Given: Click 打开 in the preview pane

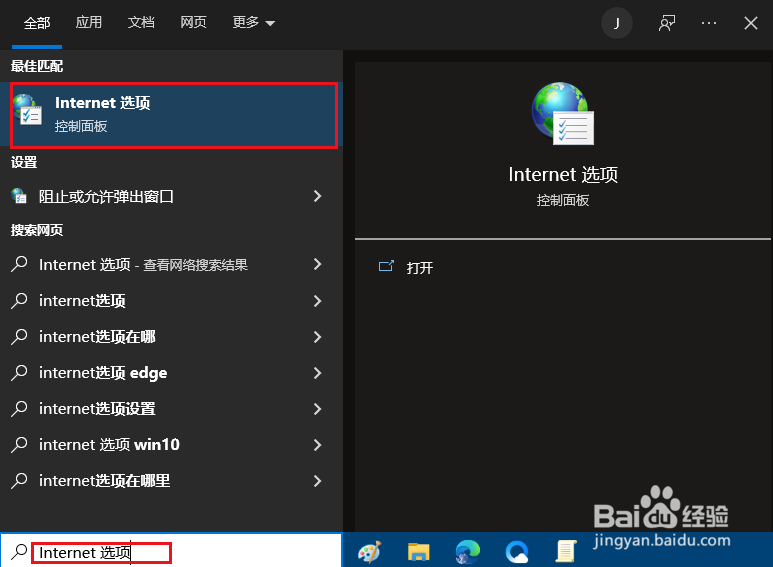Looking at the screenshot, I should [x=420, y=268].
